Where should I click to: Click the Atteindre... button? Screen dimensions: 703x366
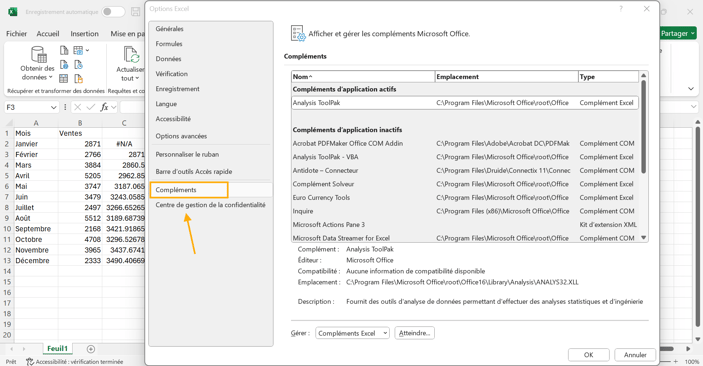coord(414,333)
